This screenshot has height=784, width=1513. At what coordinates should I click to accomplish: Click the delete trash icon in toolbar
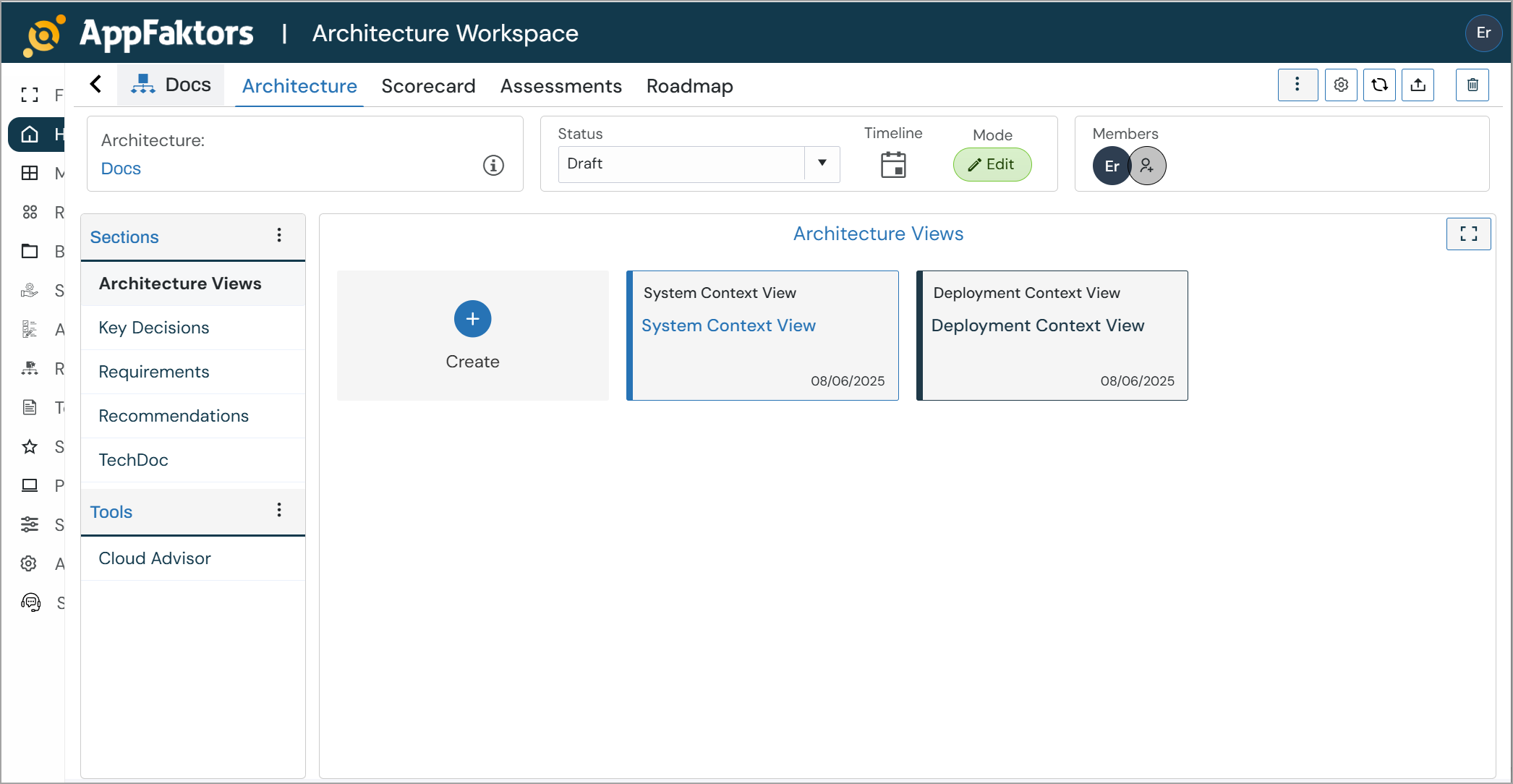click(x=1472, y=85)
